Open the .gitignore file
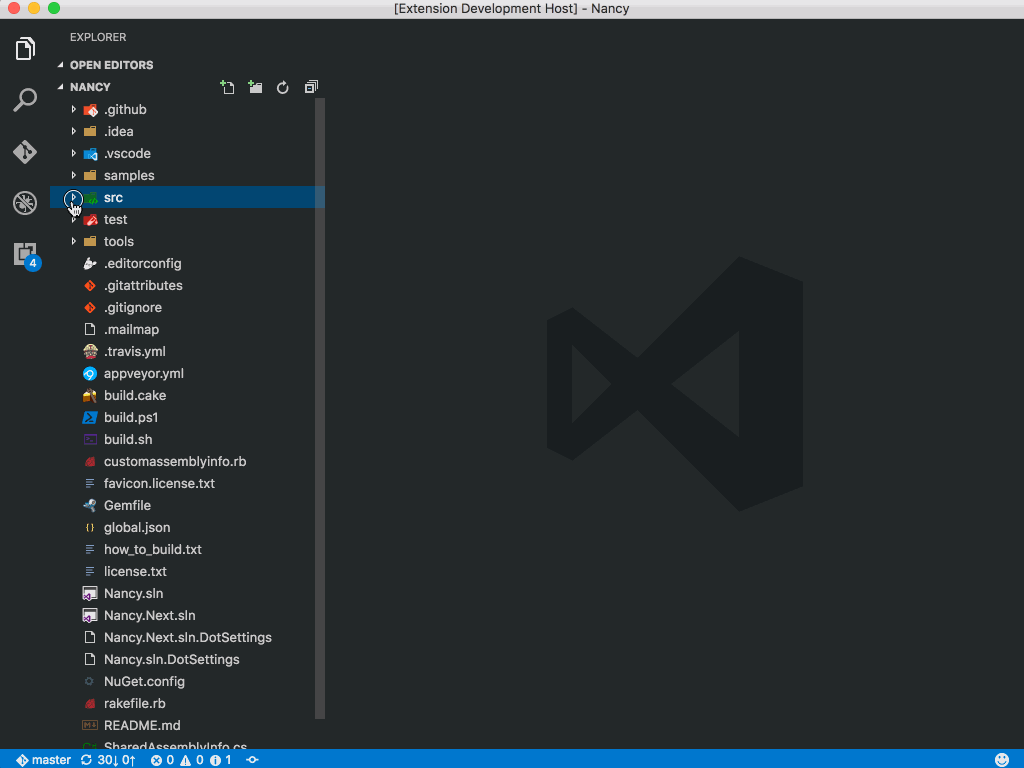1024x768 pixels. [x=187, y=307]
